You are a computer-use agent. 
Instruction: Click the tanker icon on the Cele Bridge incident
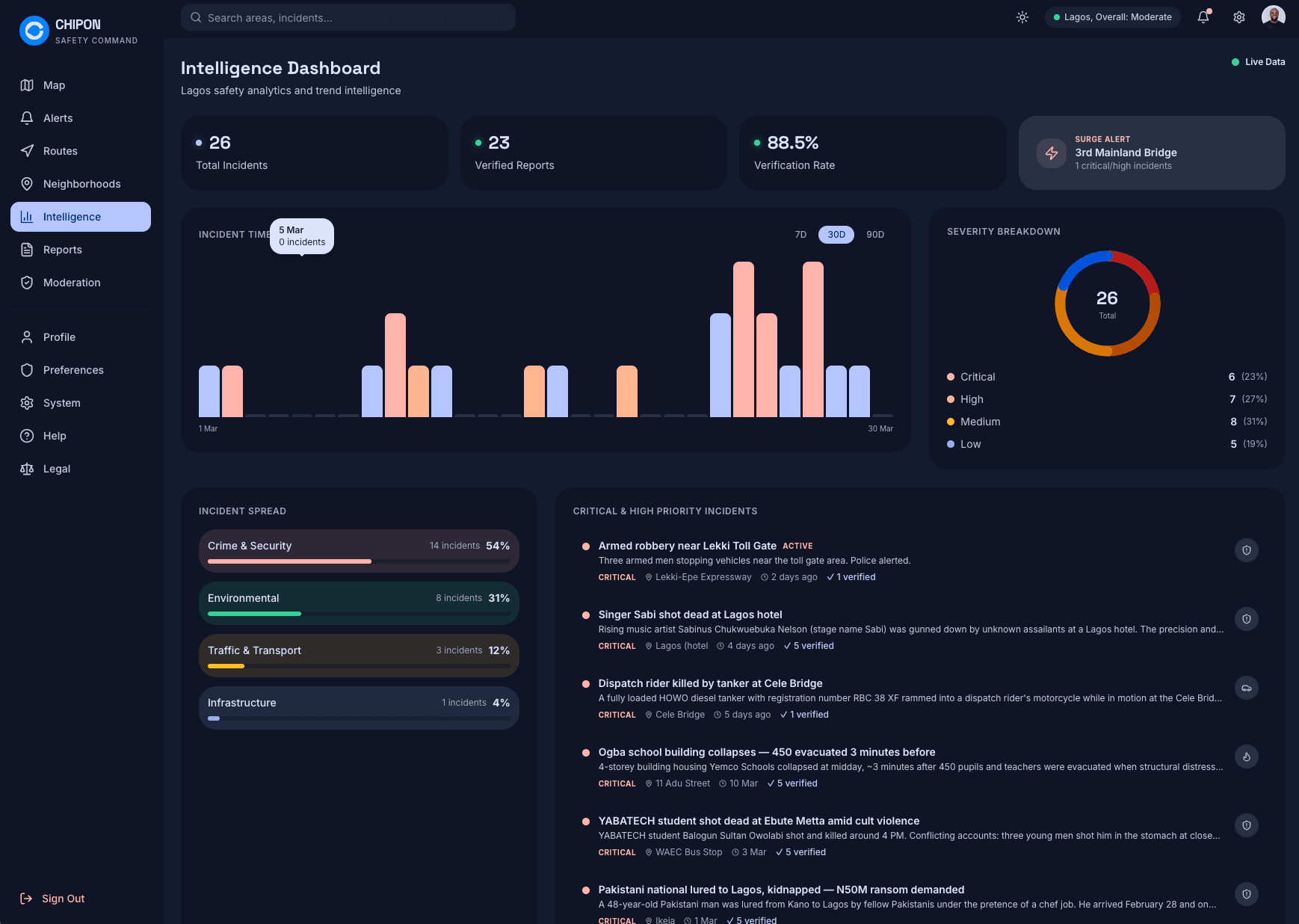click(1246, 688)
